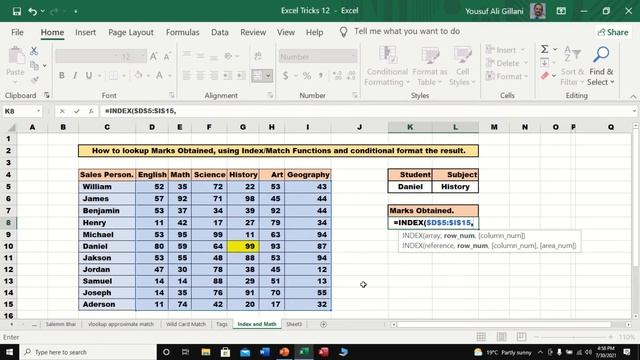Click the Cut scissors icon
The width and height of the screenshot is (640, 360).
[34, 51]
